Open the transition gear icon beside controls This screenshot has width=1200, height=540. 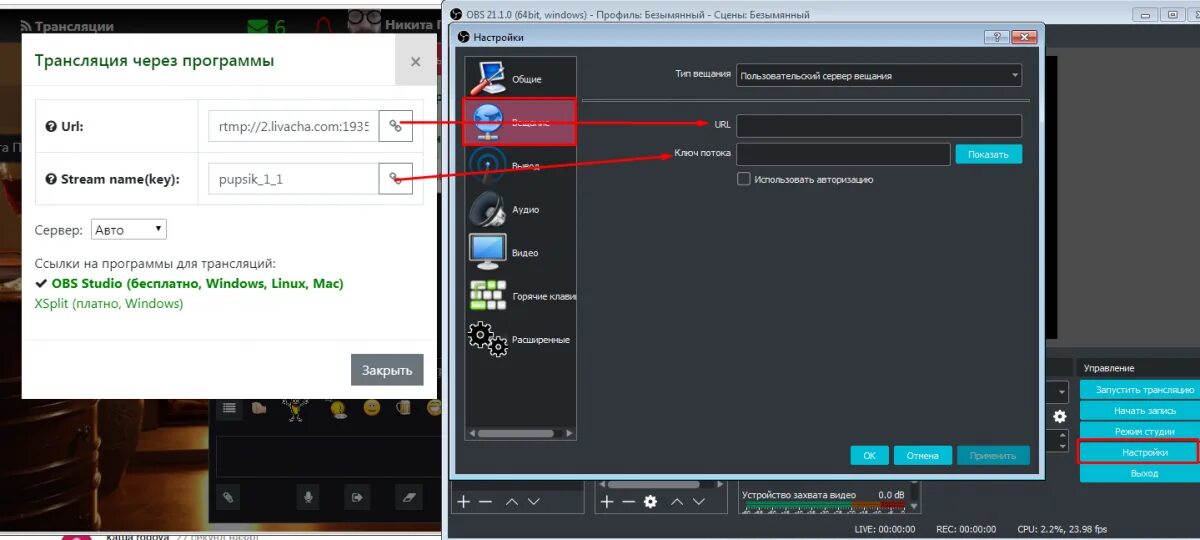click(1060, 416)
